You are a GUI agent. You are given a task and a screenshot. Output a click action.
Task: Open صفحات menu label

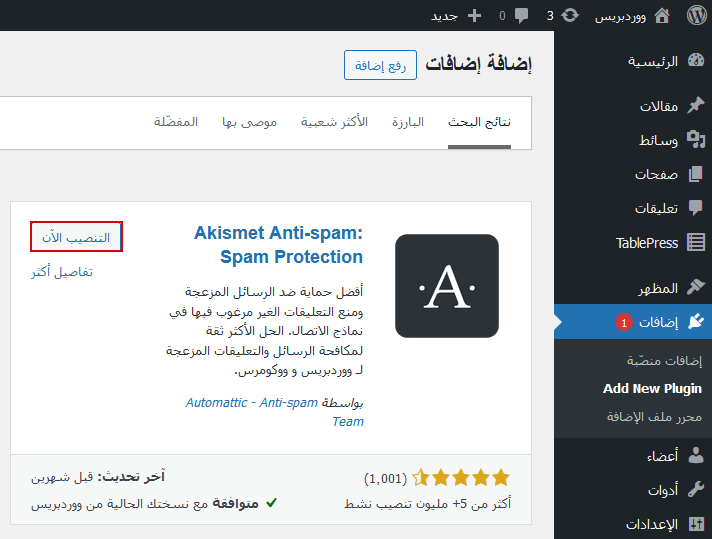coord(656,175)
